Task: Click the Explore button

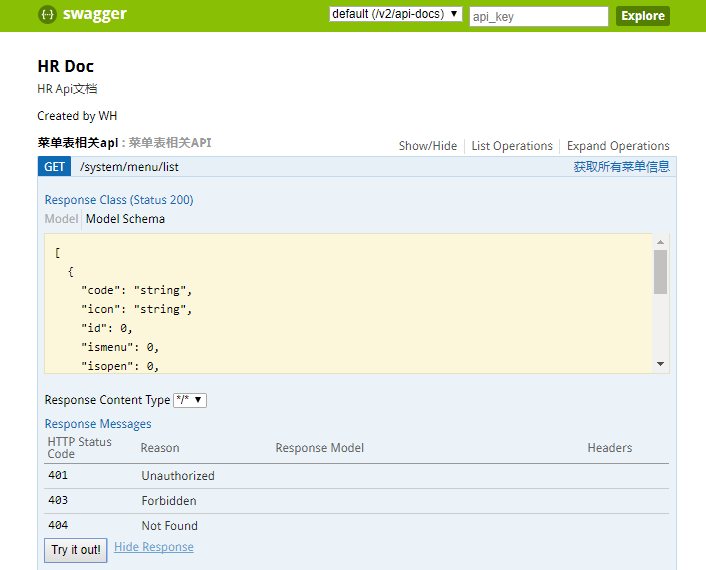Action: [x=643, y=16]
